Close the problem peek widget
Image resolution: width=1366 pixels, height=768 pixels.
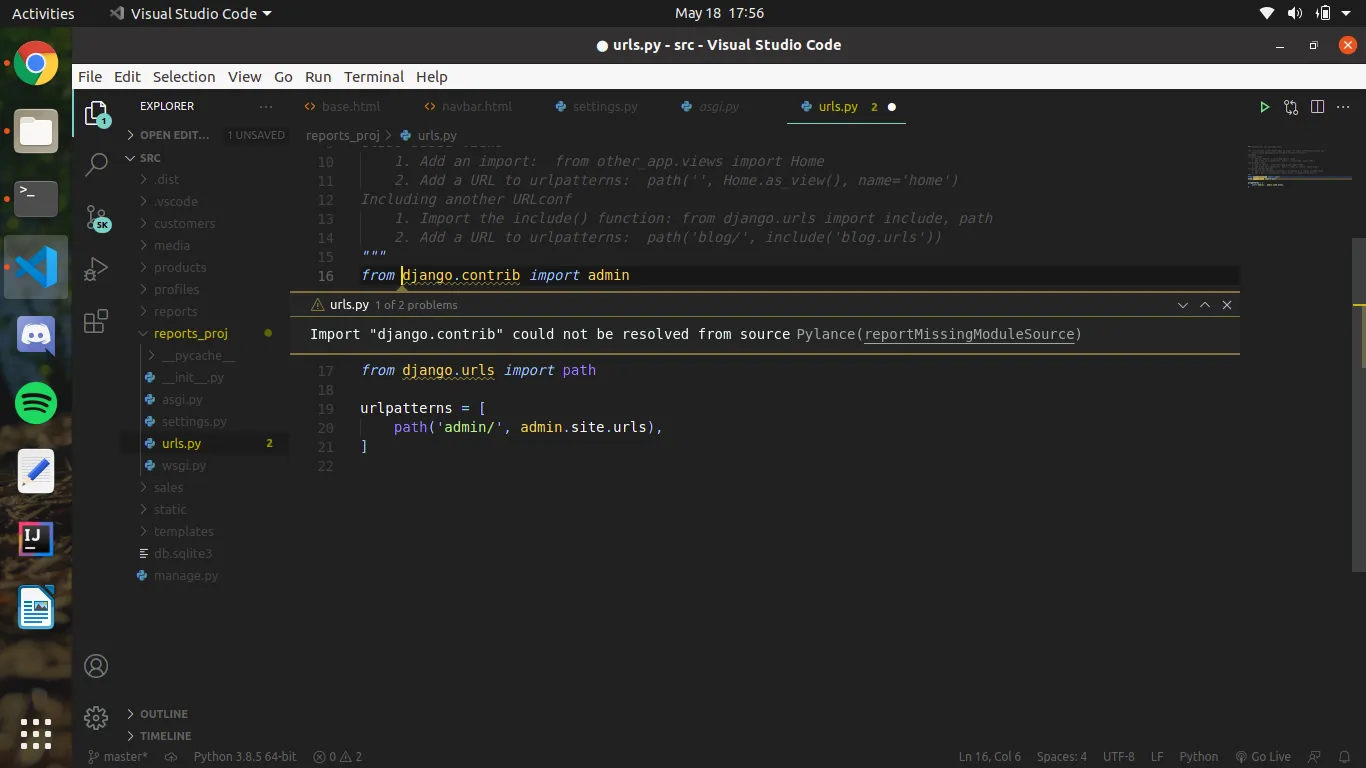[1227, 305]
